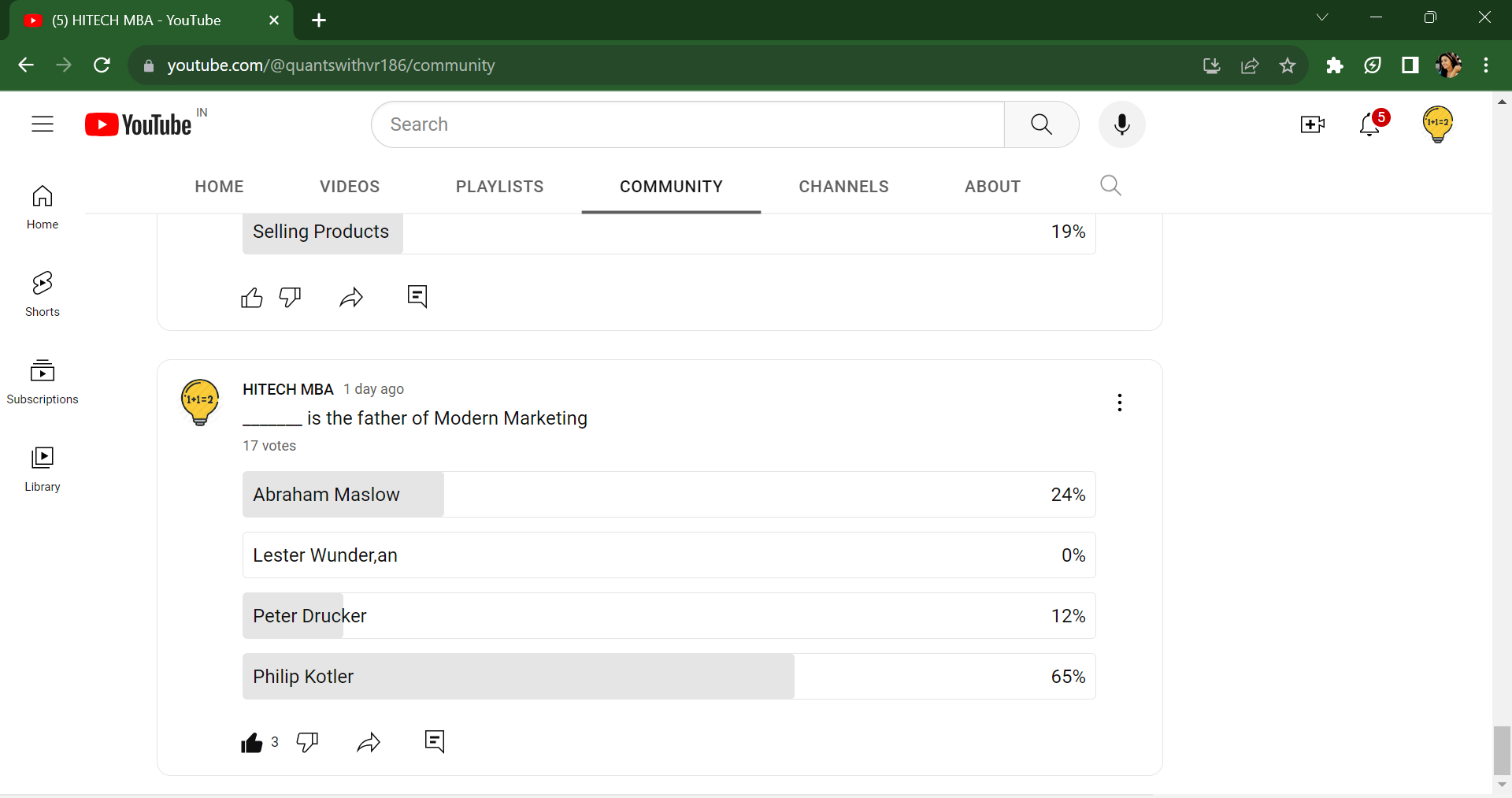Dislike the Modern Marketing poll post

[307, 742]
